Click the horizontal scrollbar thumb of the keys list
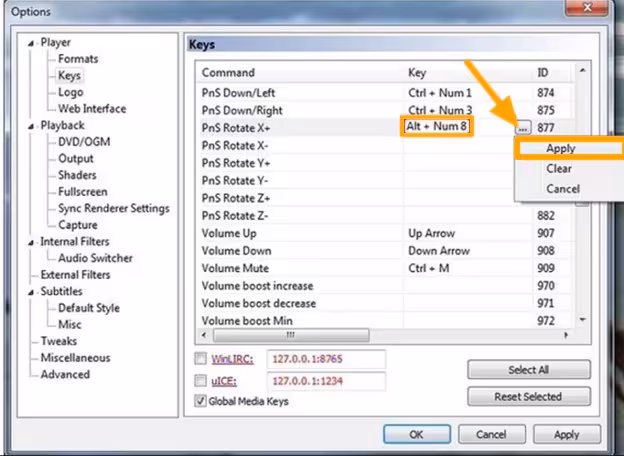Image resolution: width=624 pixels, height=456 pixels. pos(291,335)
